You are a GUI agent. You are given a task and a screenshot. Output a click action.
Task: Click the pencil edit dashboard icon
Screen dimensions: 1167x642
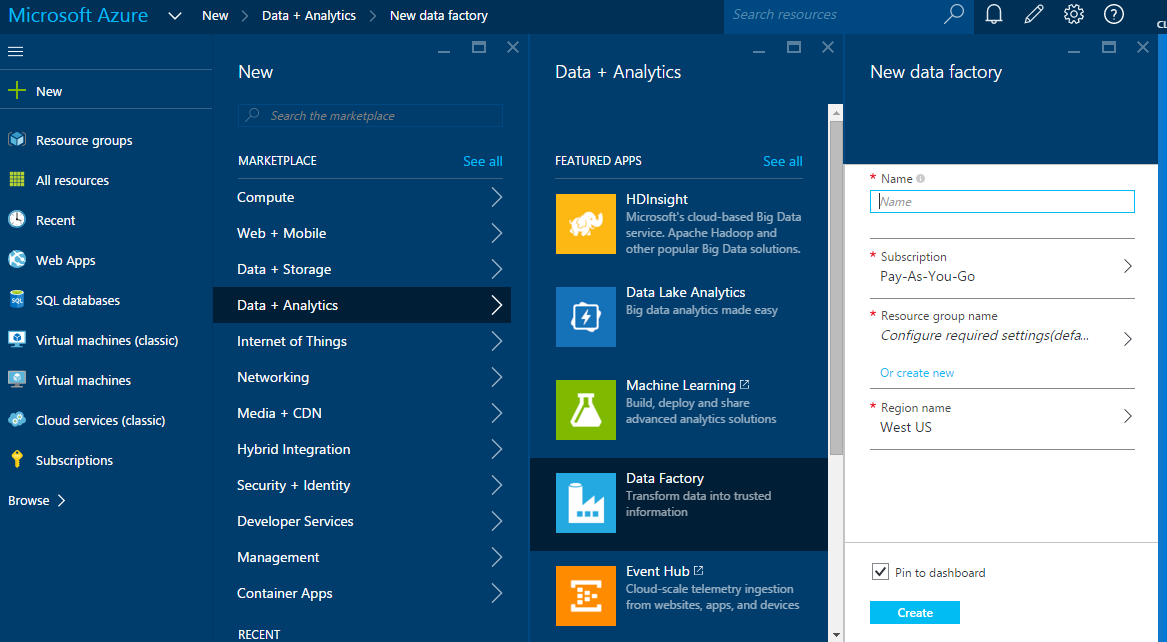click(x=1034, y=14)
